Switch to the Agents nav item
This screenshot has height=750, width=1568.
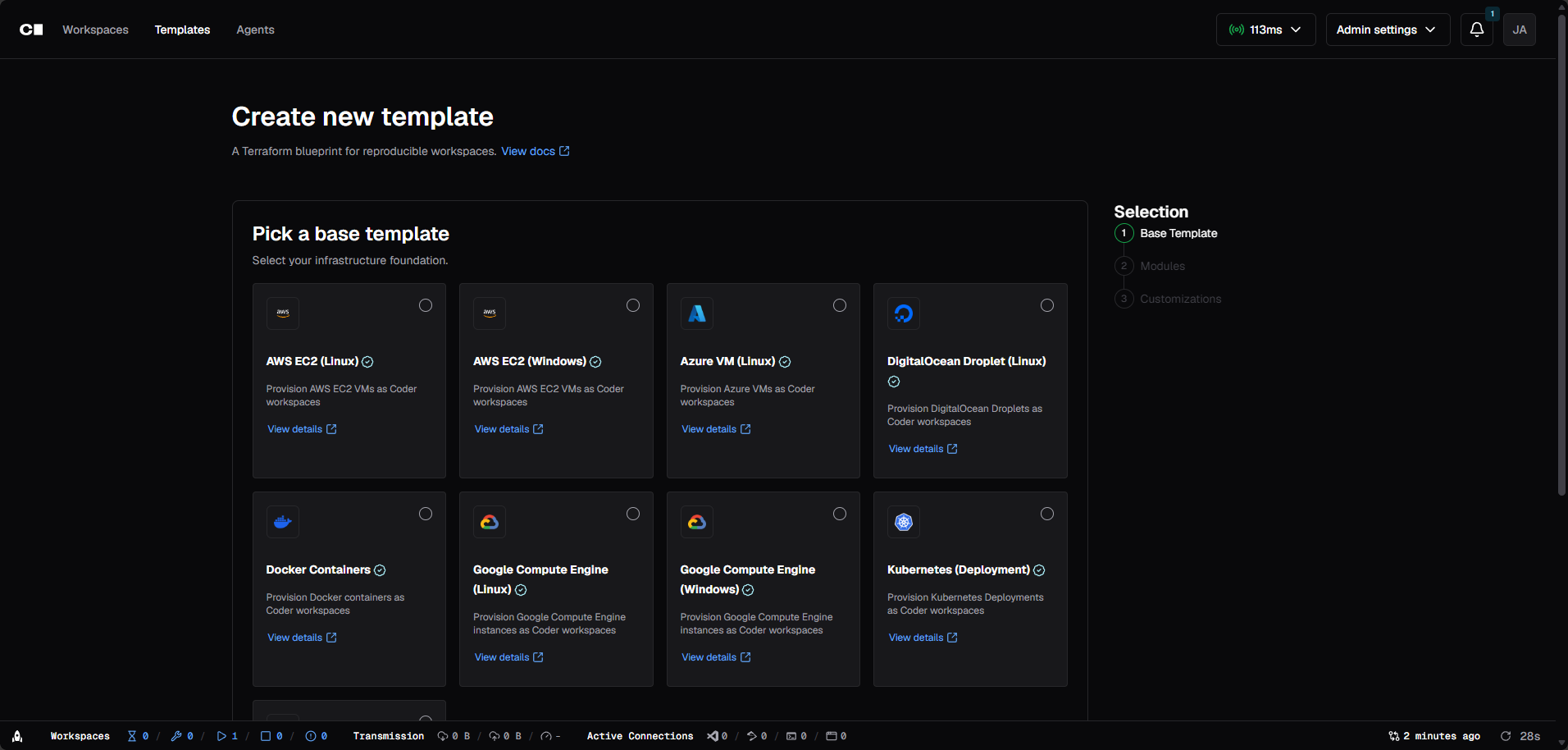pos(255,30)
